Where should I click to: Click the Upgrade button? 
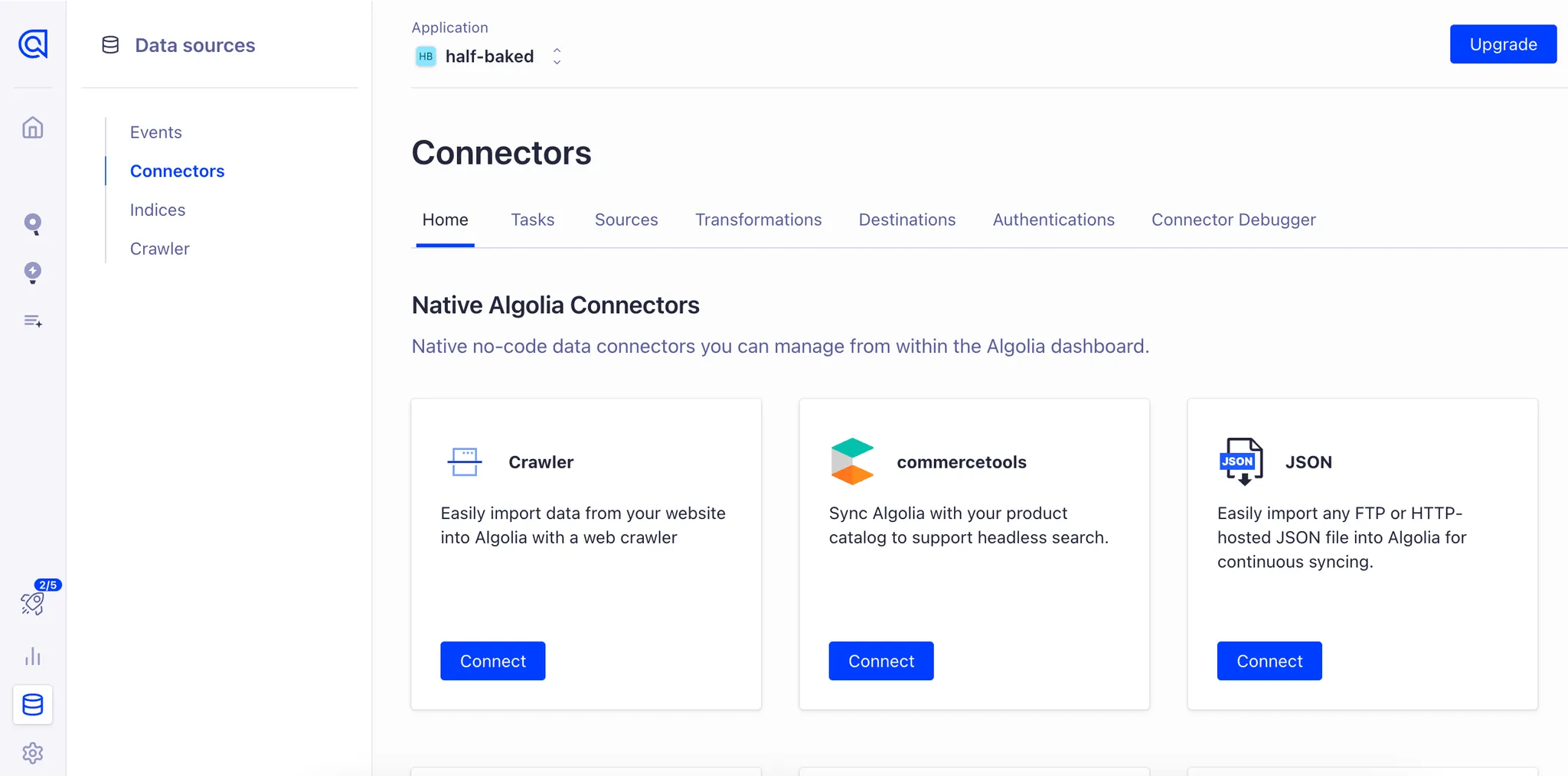[x=1502, y=44]
